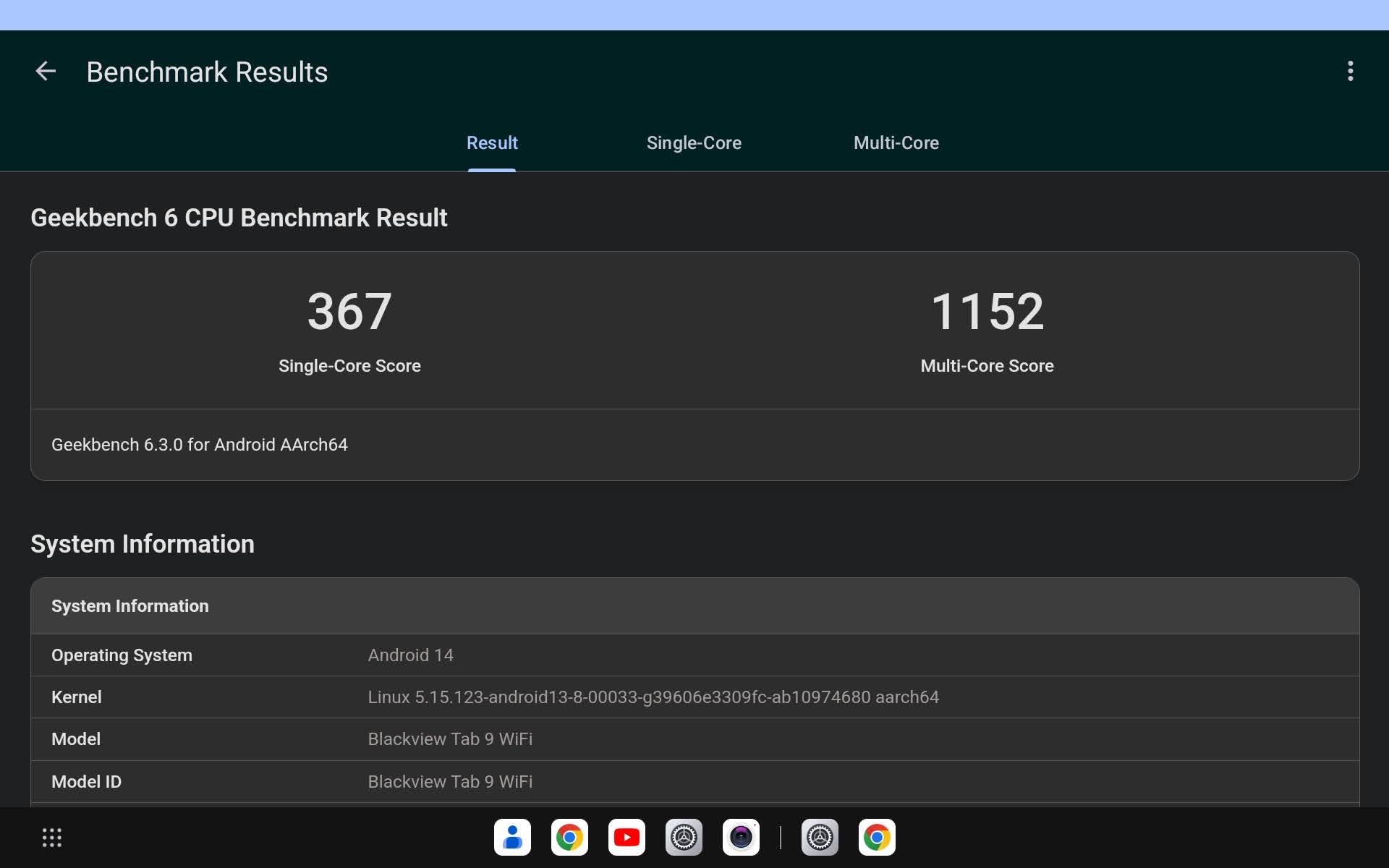The width and height of the screenshot is (1389, 868).
Task: Select the single-core score 367
Action: 349,312
